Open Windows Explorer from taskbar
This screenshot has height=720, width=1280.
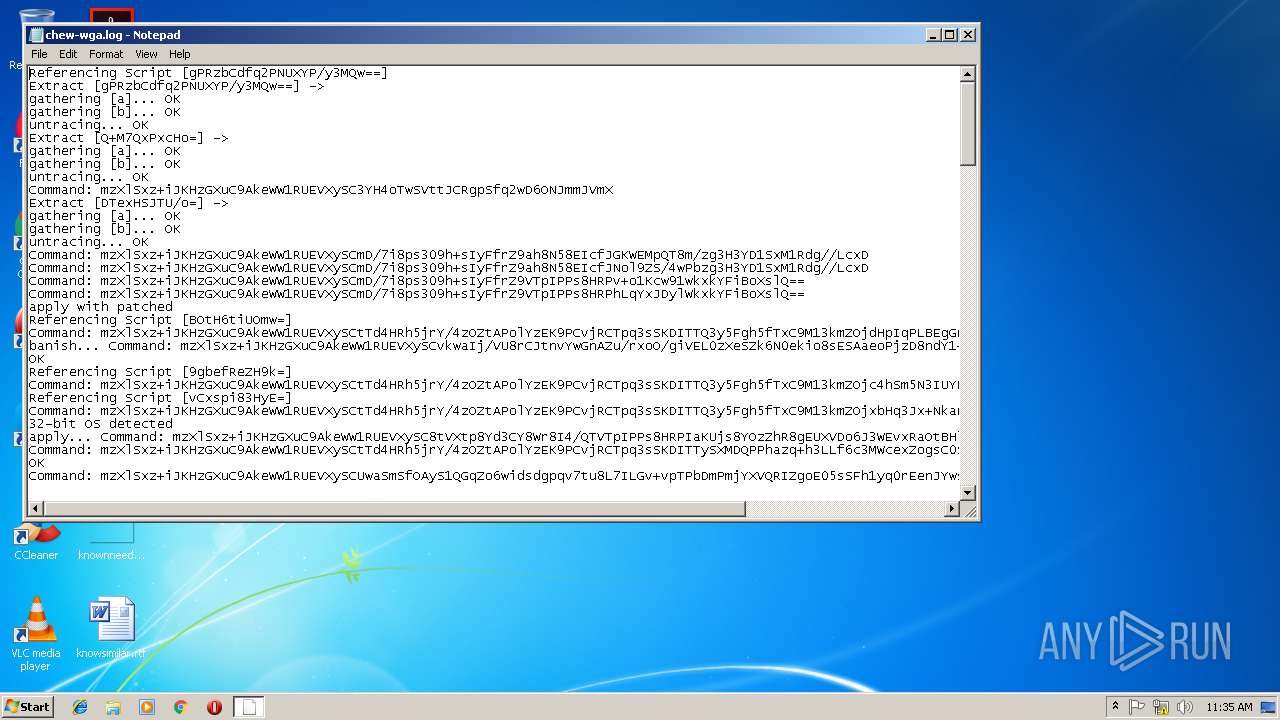pyautogui.click(x=113, y=707)
